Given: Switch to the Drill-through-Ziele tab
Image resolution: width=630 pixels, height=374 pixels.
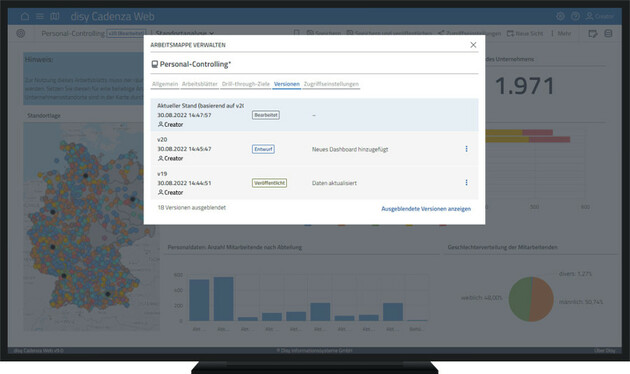Looking at the screenshot, I should (245, 84).
